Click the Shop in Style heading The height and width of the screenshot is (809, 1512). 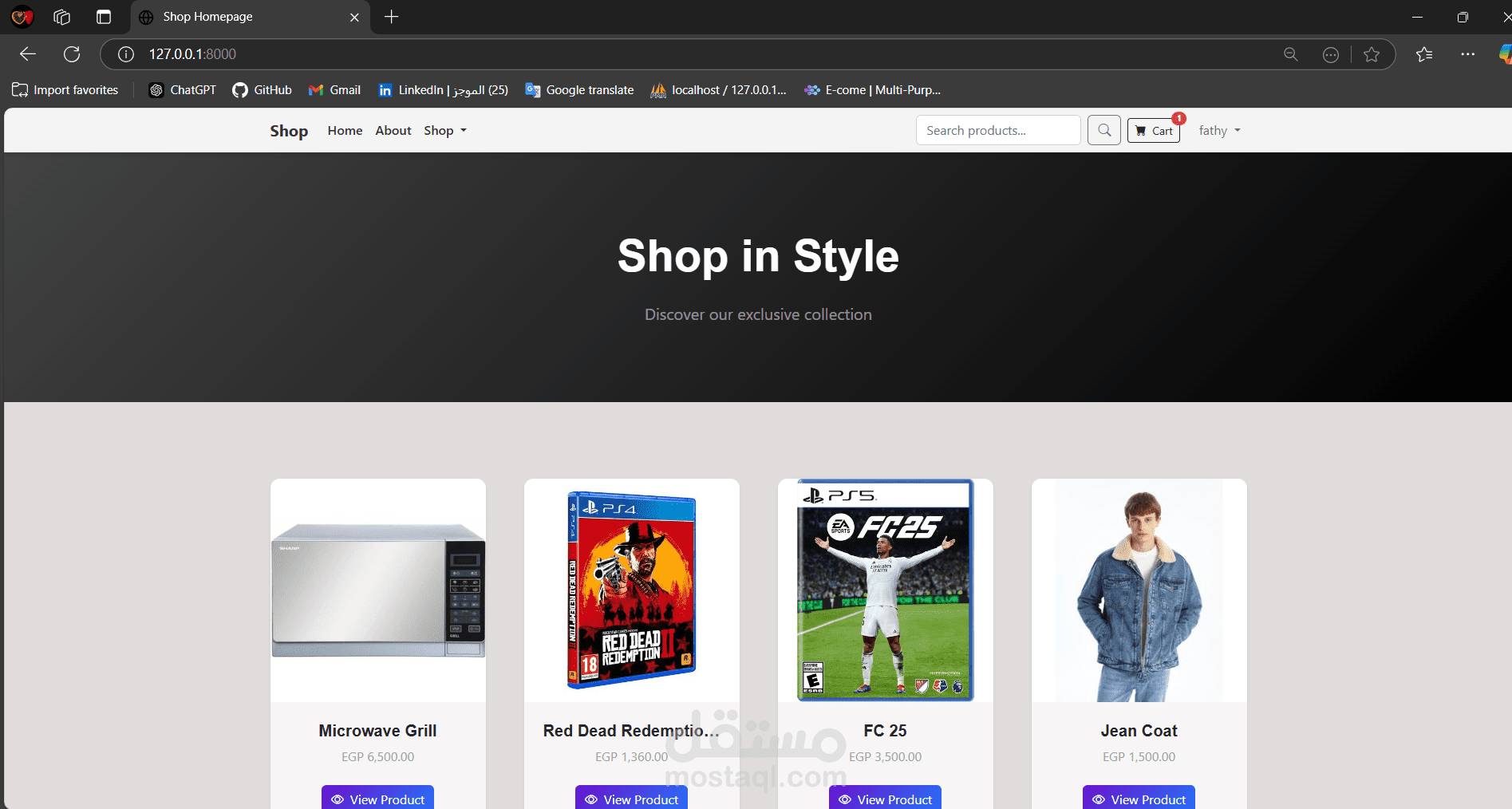pos(758,256)
